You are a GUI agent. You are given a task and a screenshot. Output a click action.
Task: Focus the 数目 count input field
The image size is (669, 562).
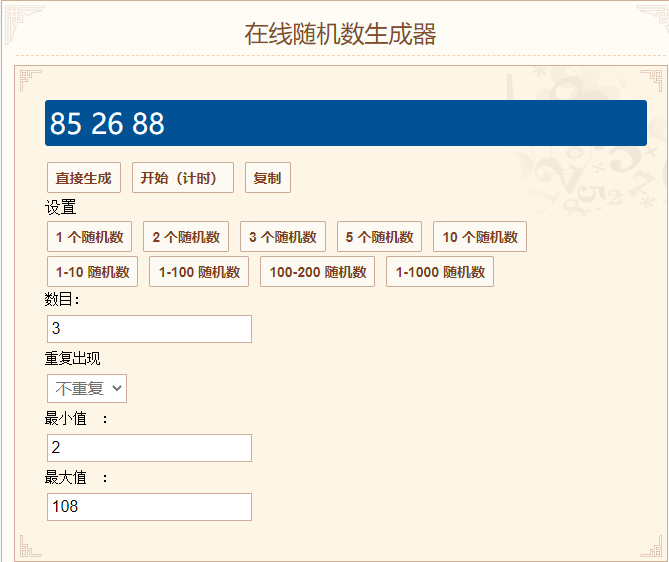click(149, 329)
